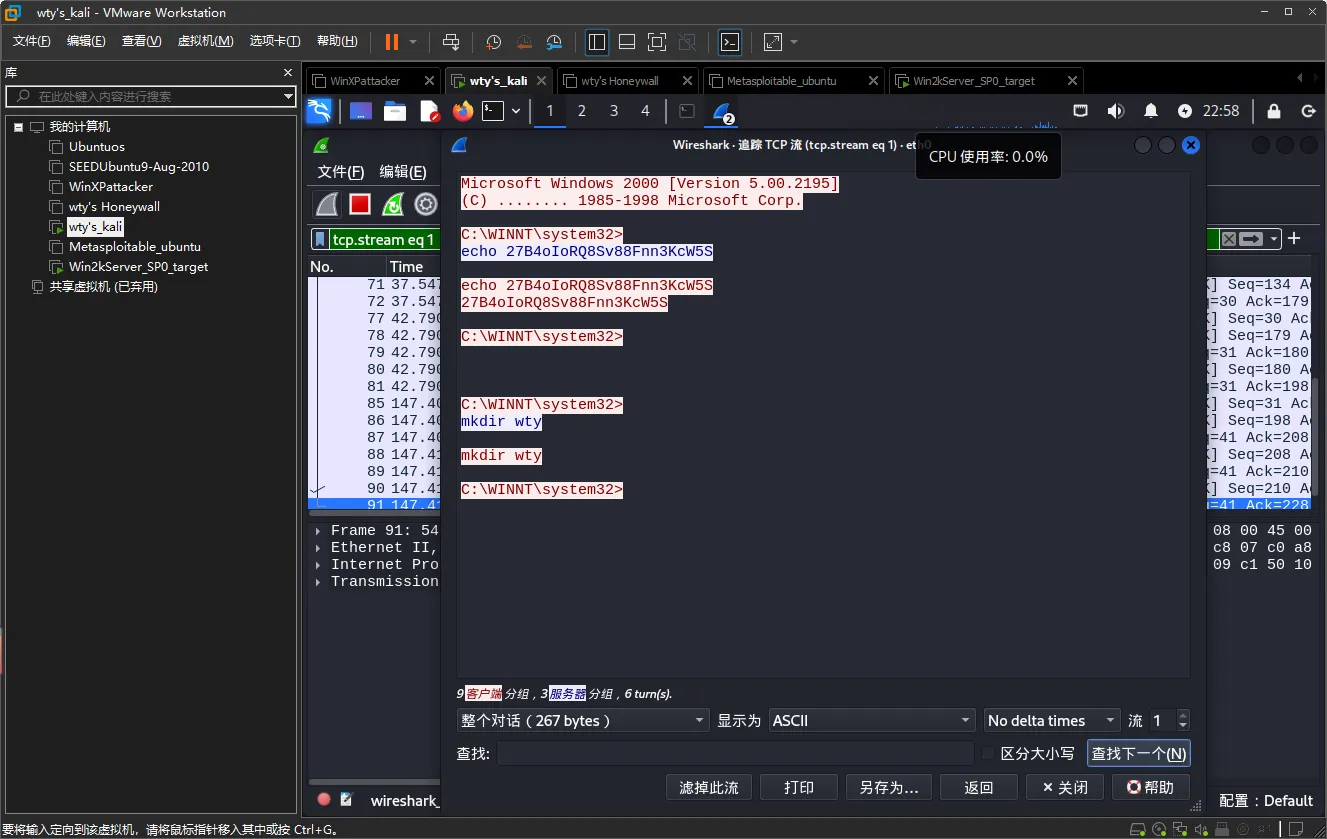Enter VMware full screen mode icon

(x=657, y=42)
